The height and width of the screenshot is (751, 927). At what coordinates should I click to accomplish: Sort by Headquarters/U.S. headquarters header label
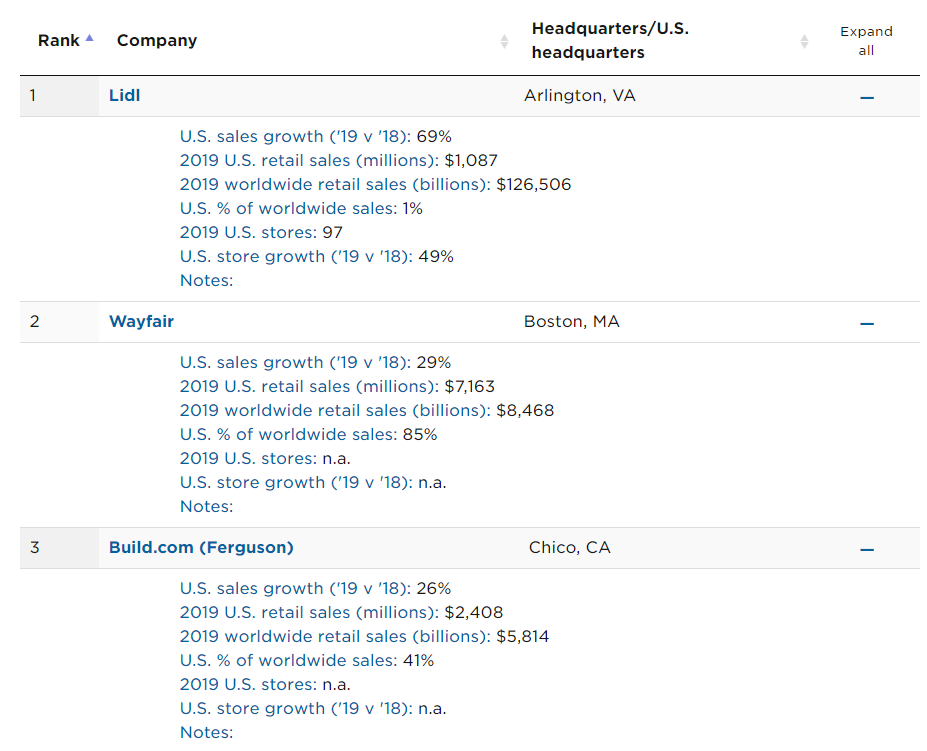point(610,41)
